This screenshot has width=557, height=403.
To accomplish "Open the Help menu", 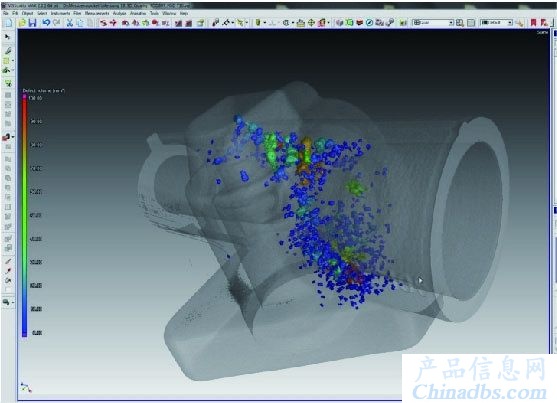I will click(184, 13).
